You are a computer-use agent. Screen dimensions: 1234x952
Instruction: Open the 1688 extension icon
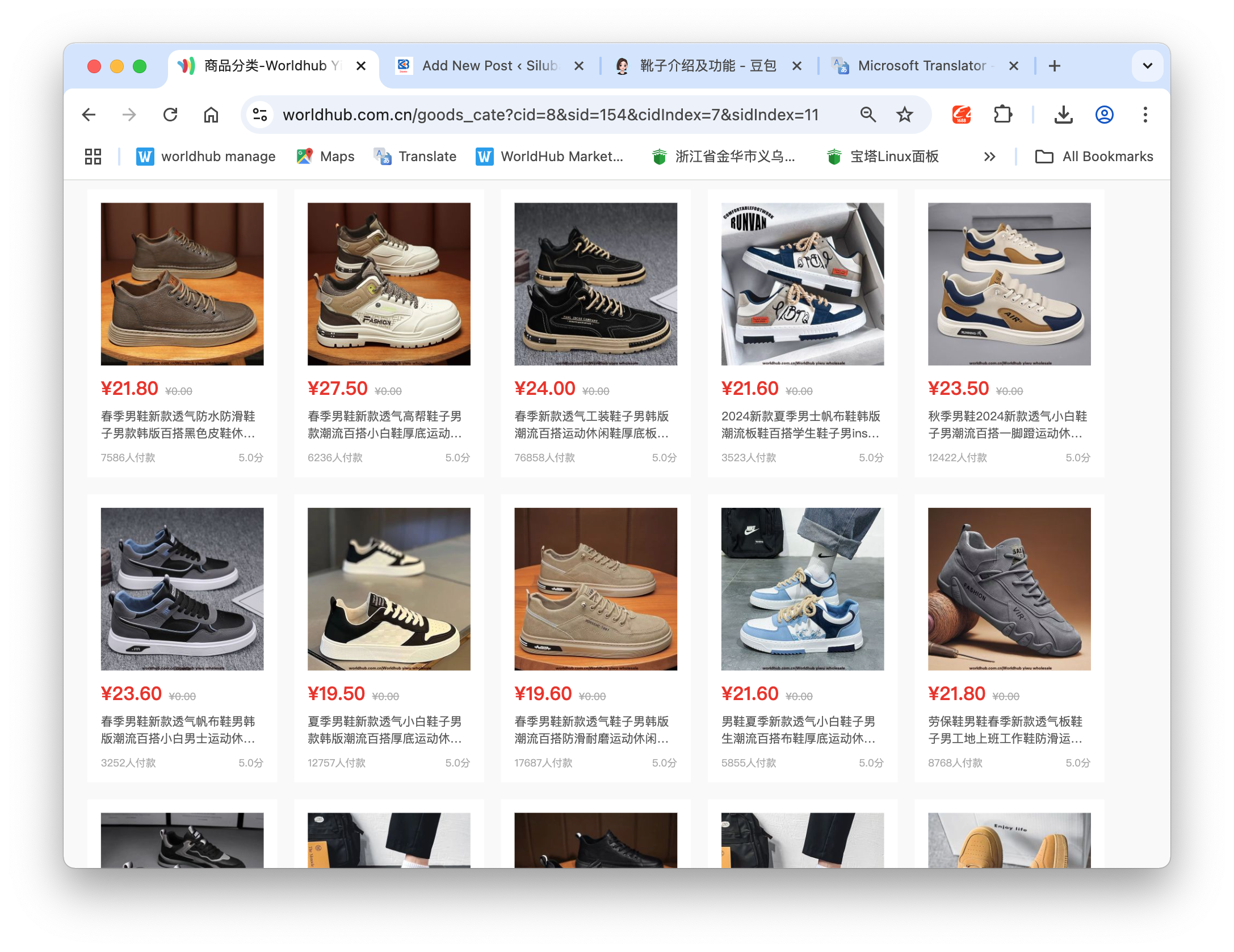tap(961, 115)
